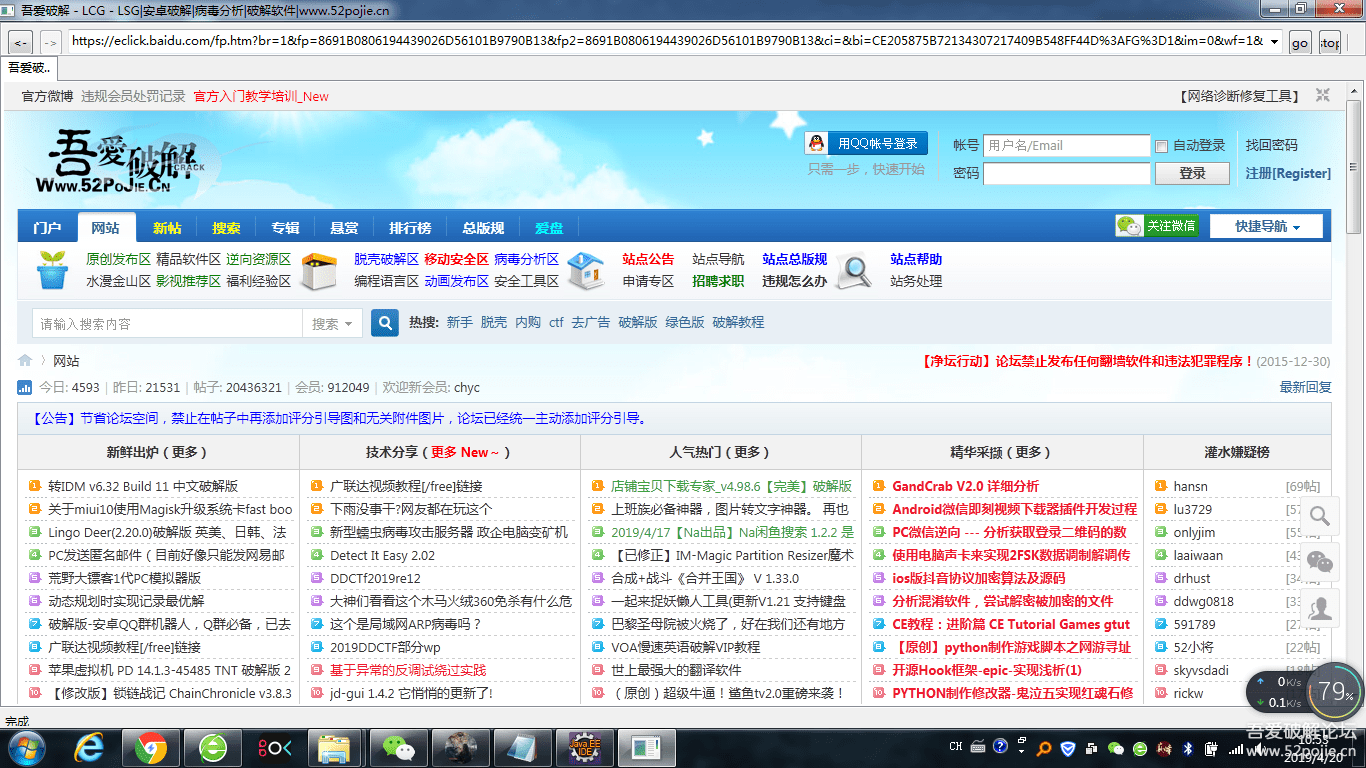Open post 转IDM v6.32 Build 11 中文破解版
Image resolution: width=1366 pixels, height=768 pixels.
point(143,486)
